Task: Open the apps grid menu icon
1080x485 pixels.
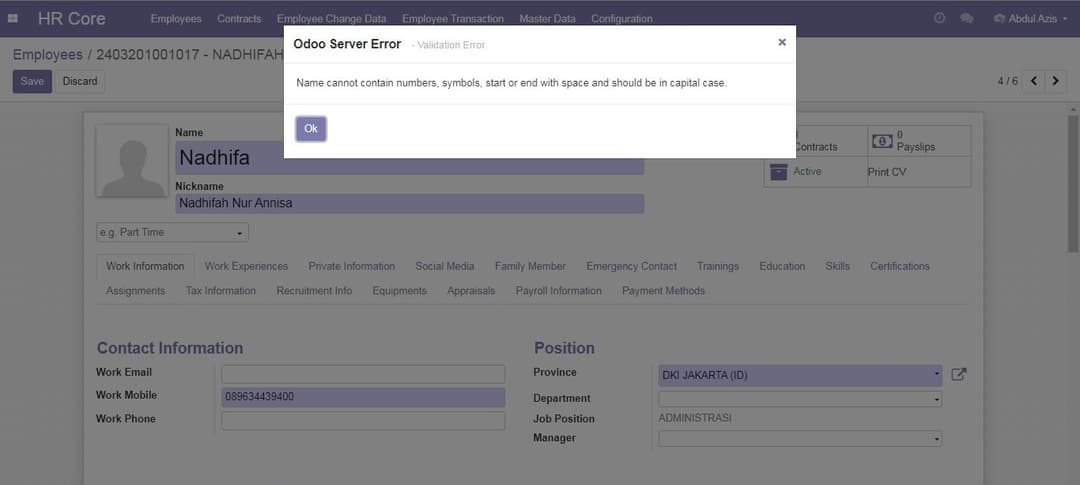Action: click(x=12, y=18)
